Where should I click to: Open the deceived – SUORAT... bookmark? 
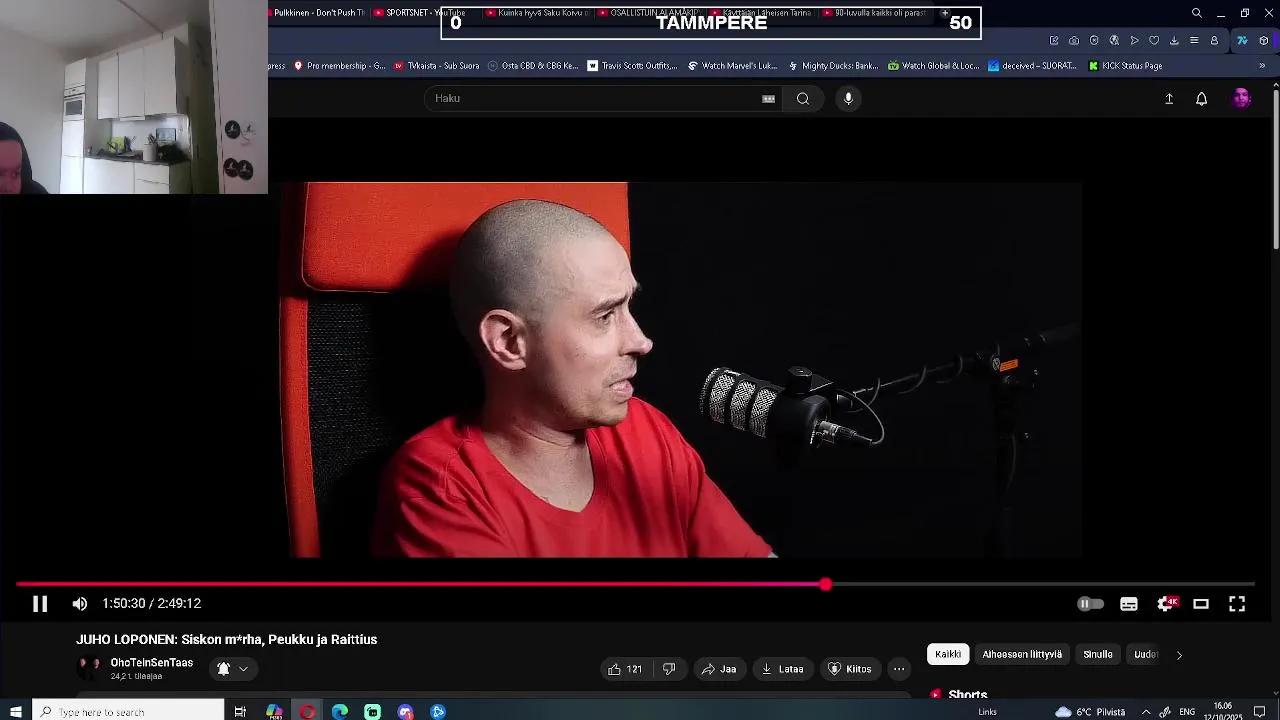pyautogui.click(x=1032, y=66)
